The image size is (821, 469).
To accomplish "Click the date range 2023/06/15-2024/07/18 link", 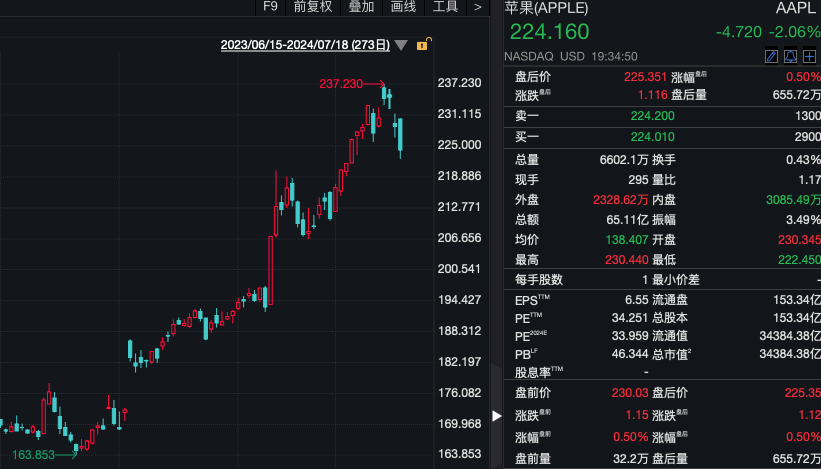I will [x=305, y=45].
